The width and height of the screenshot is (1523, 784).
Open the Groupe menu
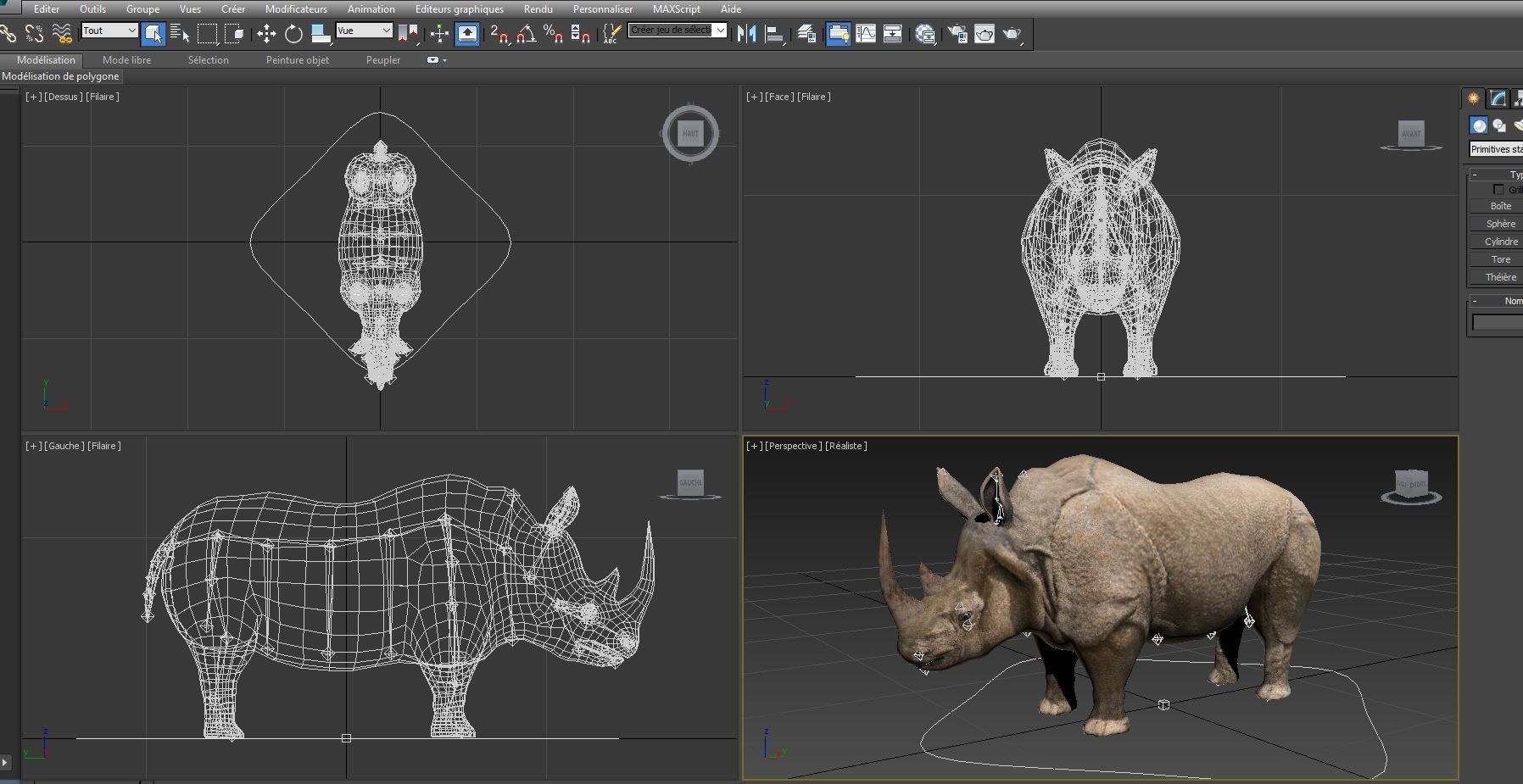[142, 9]
